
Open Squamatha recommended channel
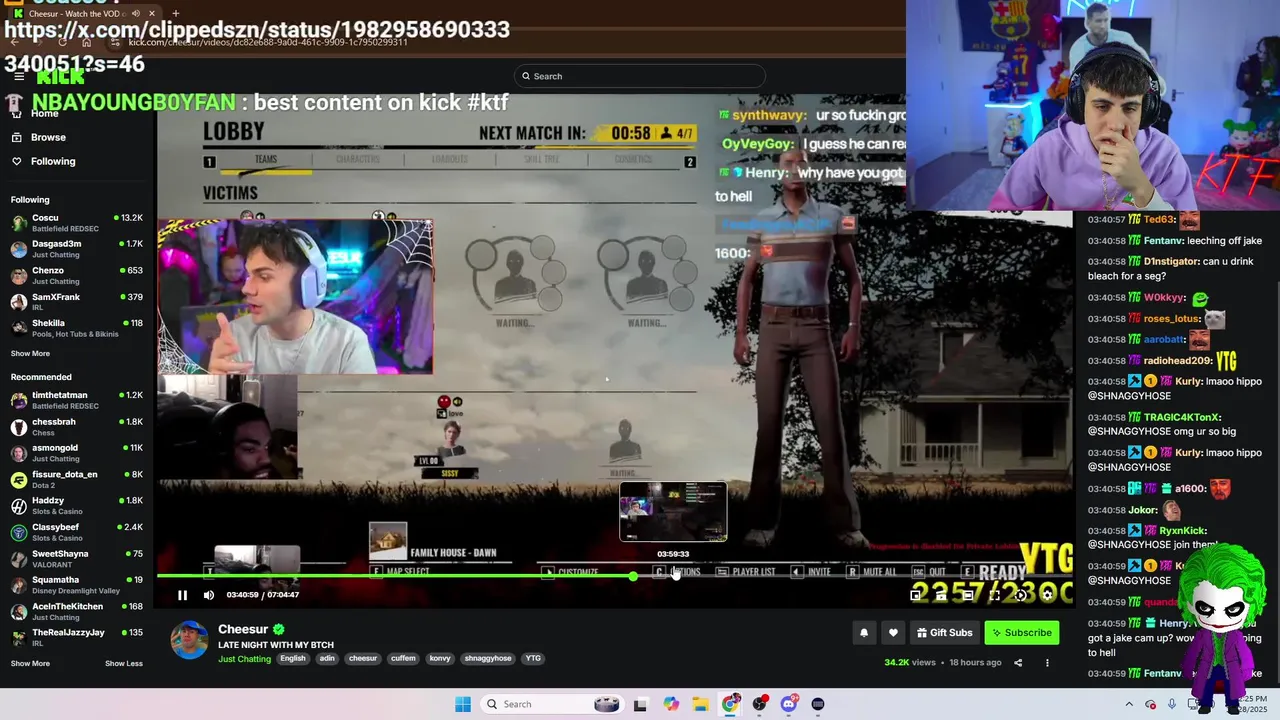pyautogui.click(x=77, y=584)
